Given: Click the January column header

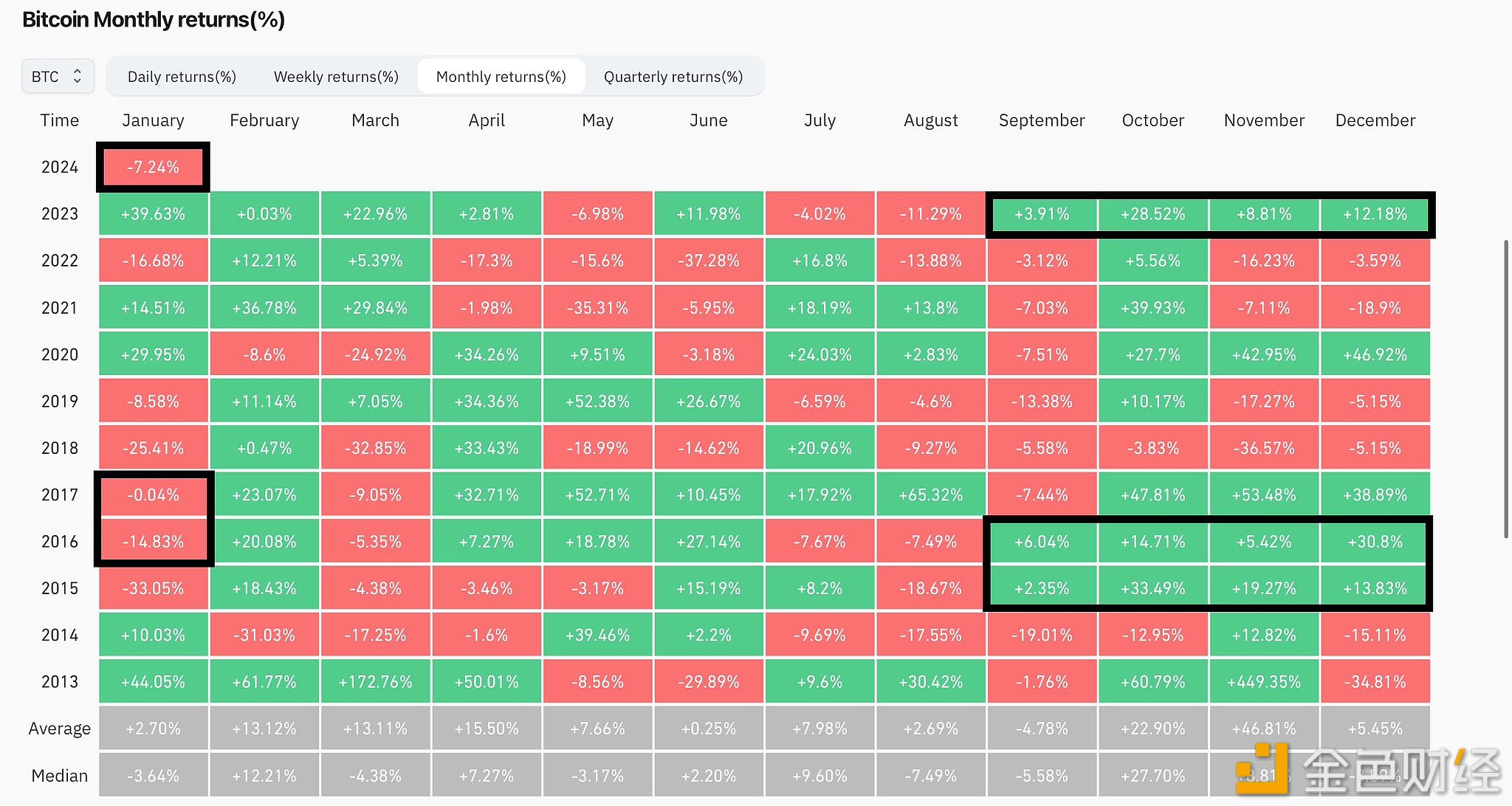Looking at the screenshot, I should click(154, 120).
